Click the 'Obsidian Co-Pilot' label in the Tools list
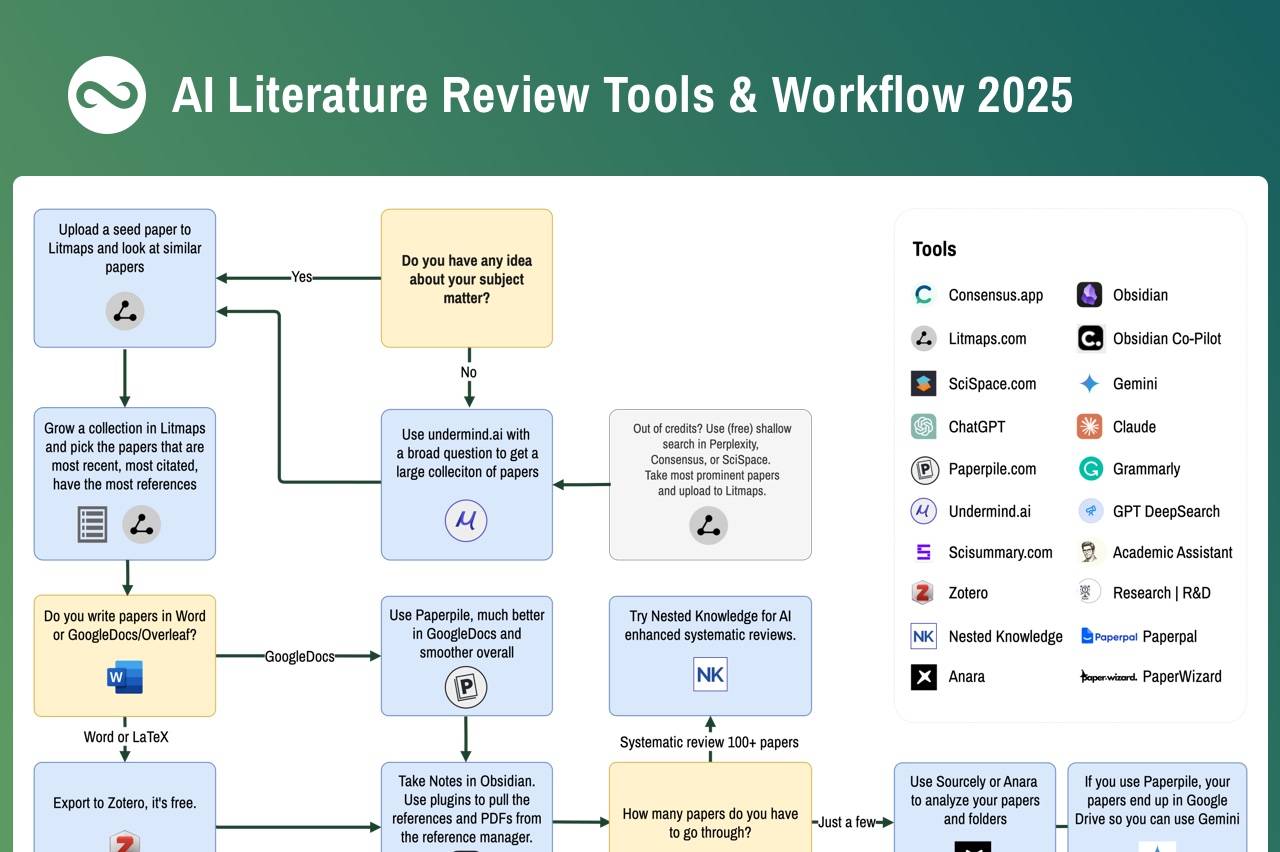This screenshot has width=1280, height=852. point(1167,338)
